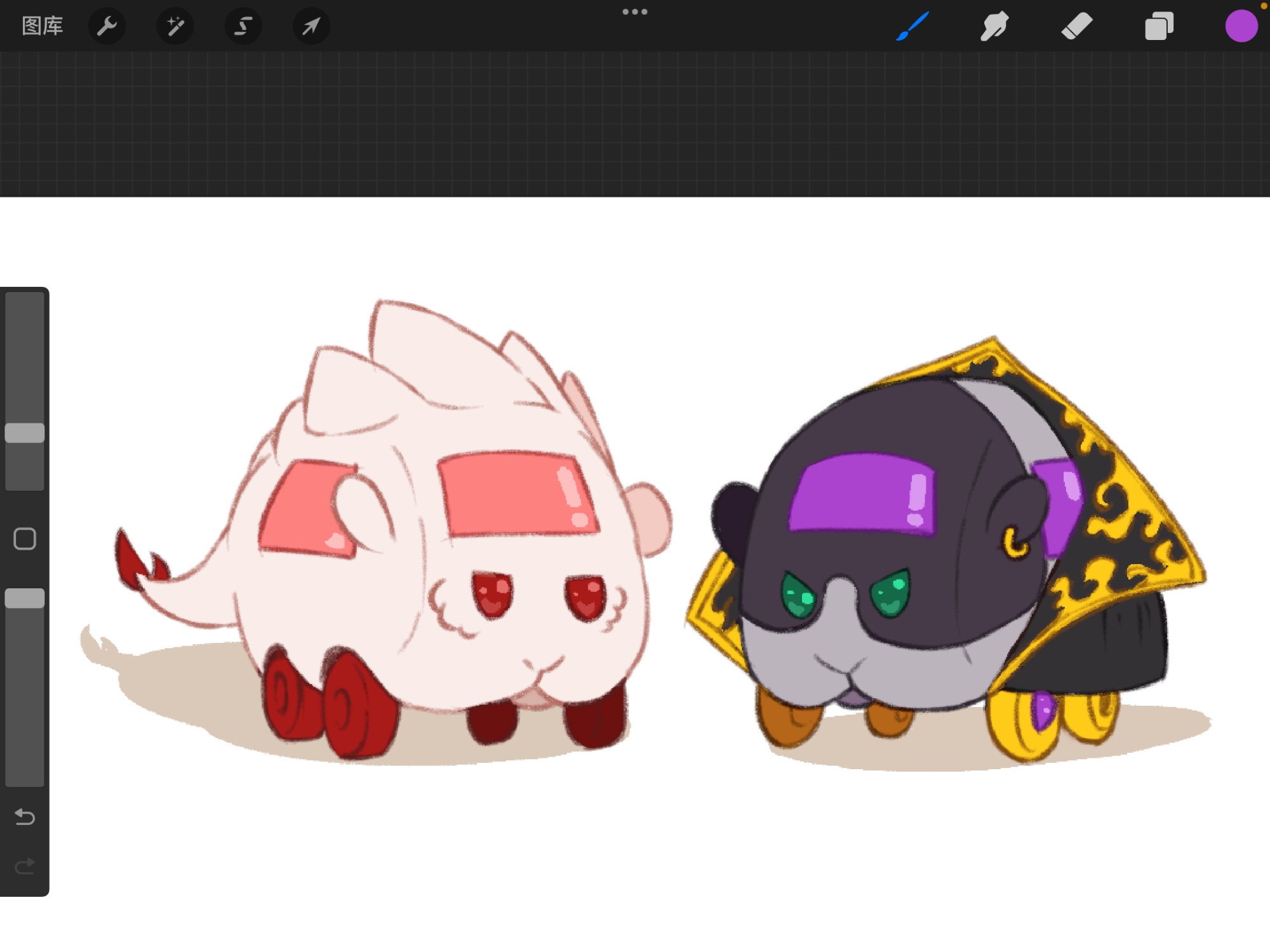Open the purple active color swatch

tap(1241, 26)
